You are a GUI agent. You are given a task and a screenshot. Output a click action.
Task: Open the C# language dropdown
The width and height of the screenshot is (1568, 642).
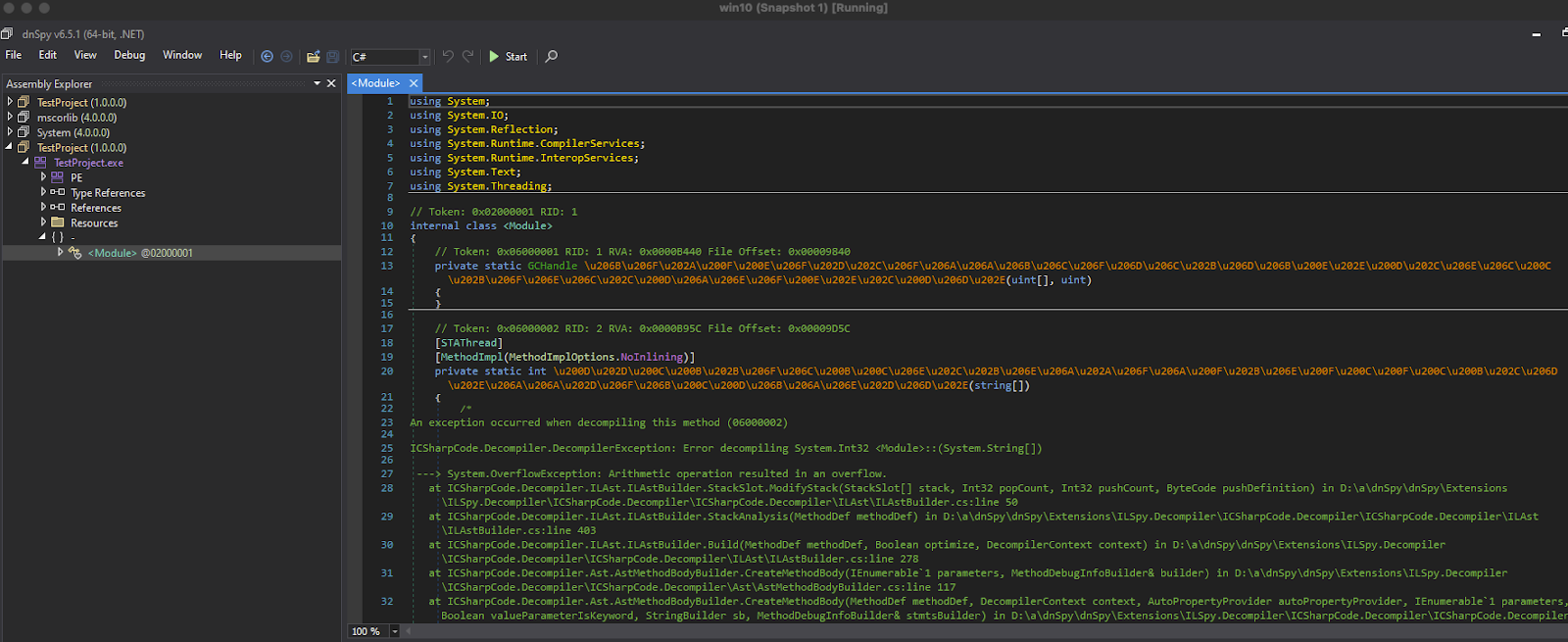tap(424, 57)
